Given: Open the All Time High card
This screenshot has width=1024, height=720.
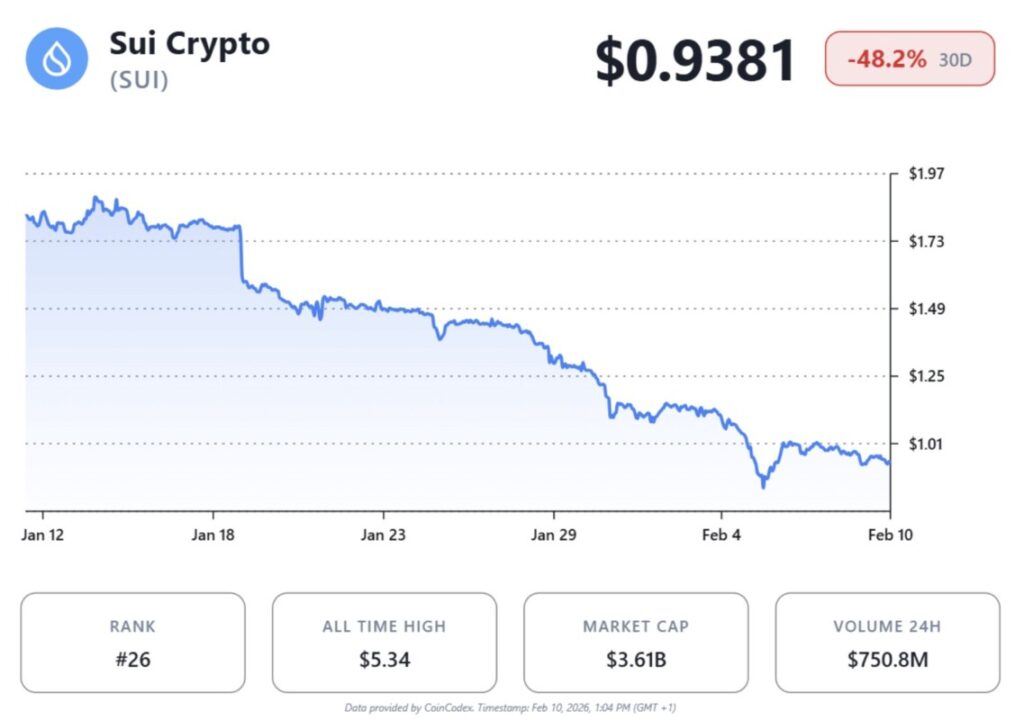Looking at the screenshot, I should click(384, 642).
